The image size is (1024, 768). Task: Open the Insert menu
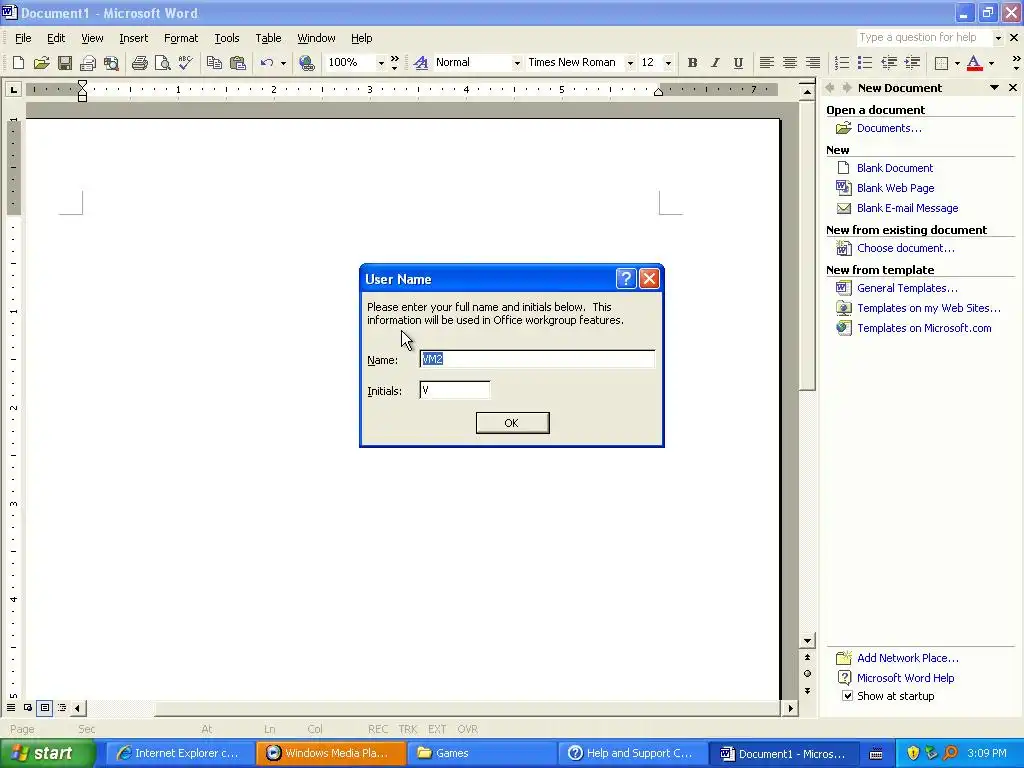133,38
